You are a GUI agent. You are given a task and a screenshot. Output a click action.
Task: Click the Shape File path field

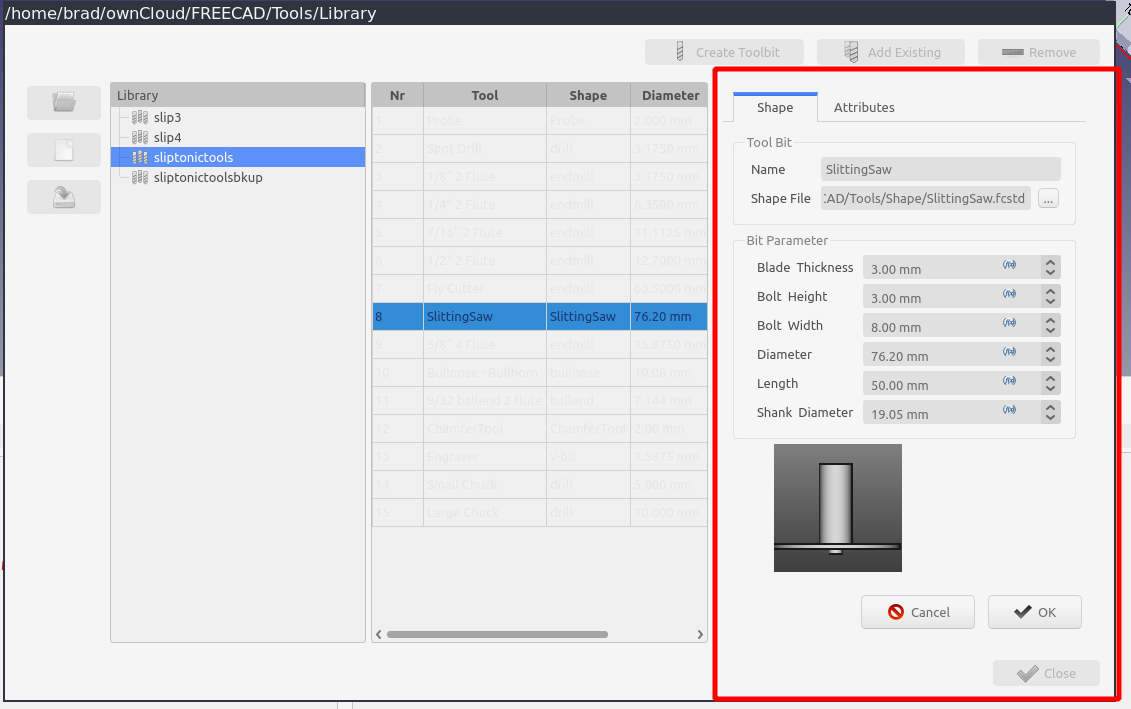click(925, 198)
